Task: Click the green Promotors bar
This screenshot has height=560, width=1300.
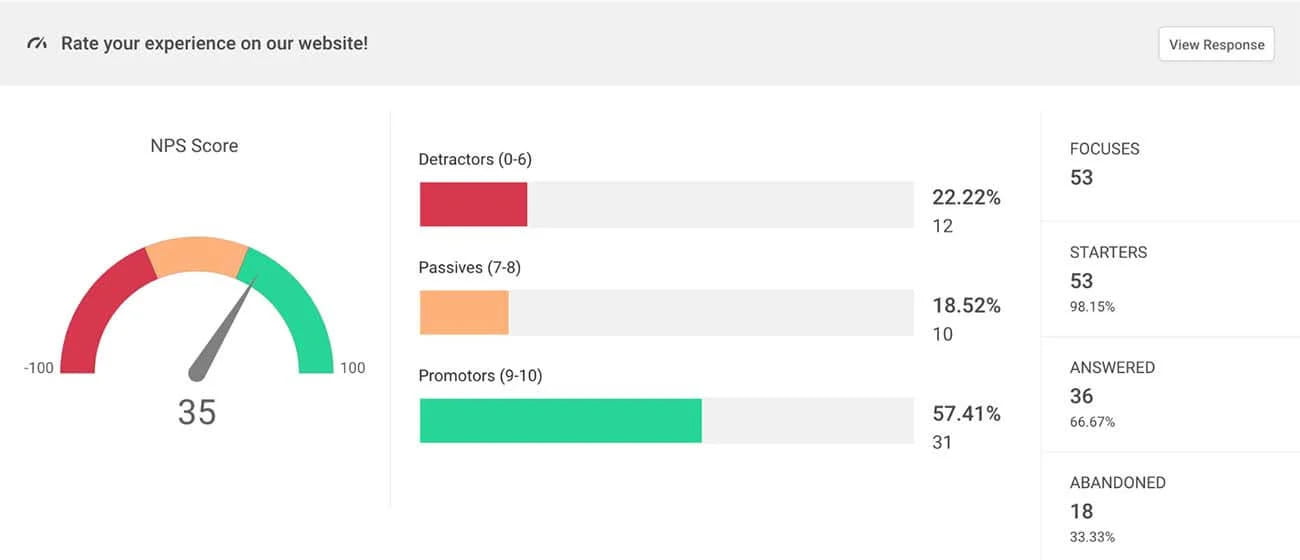Action: point(560,420)
